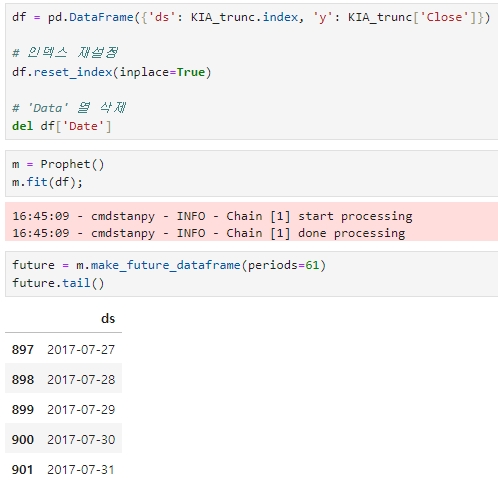The image size is (498, 486).
Task: Click the DataFrame creation code cell
Action: click(252, 72)
